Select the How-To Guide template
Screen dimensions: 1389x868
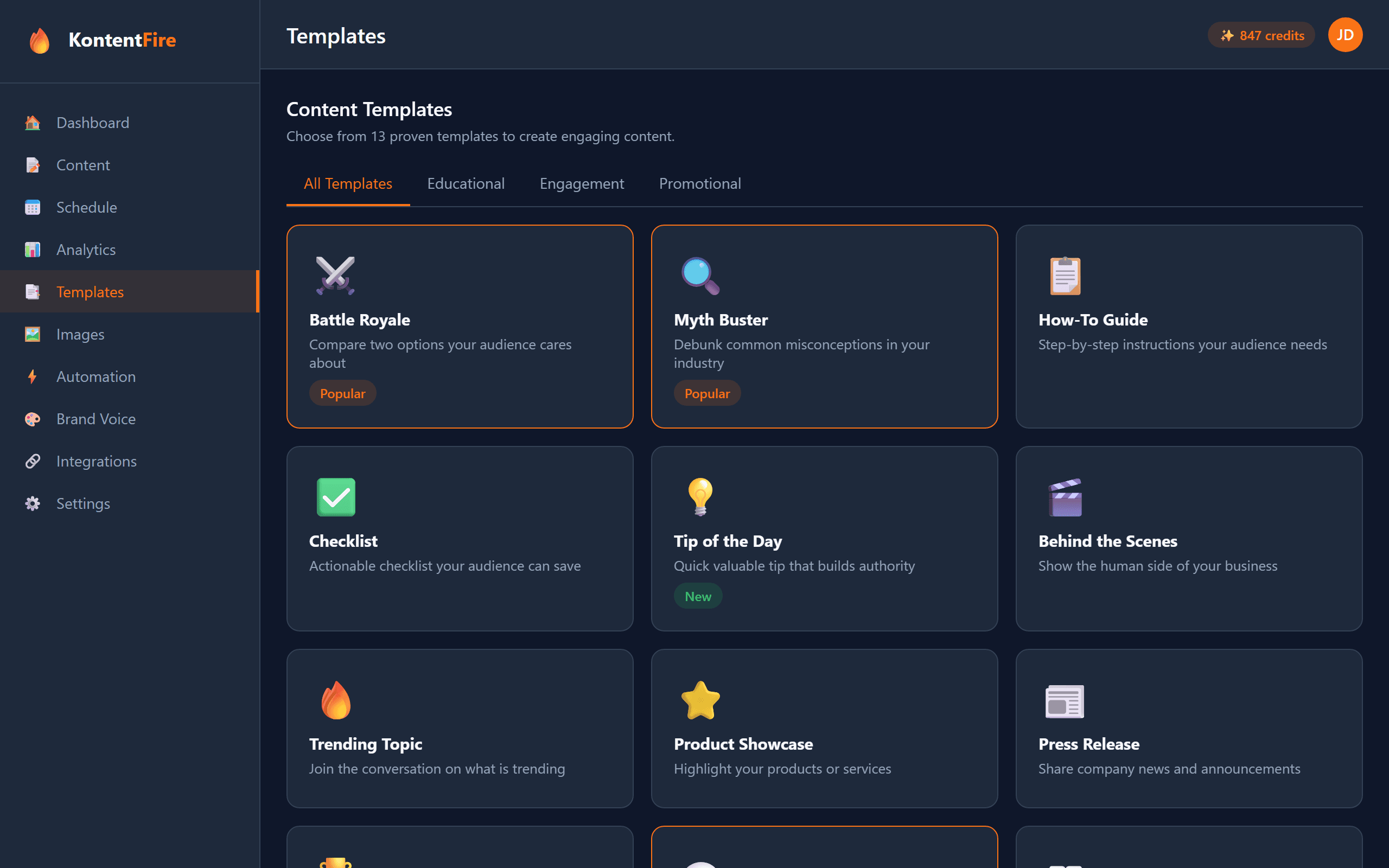[x=1188, y=326]
